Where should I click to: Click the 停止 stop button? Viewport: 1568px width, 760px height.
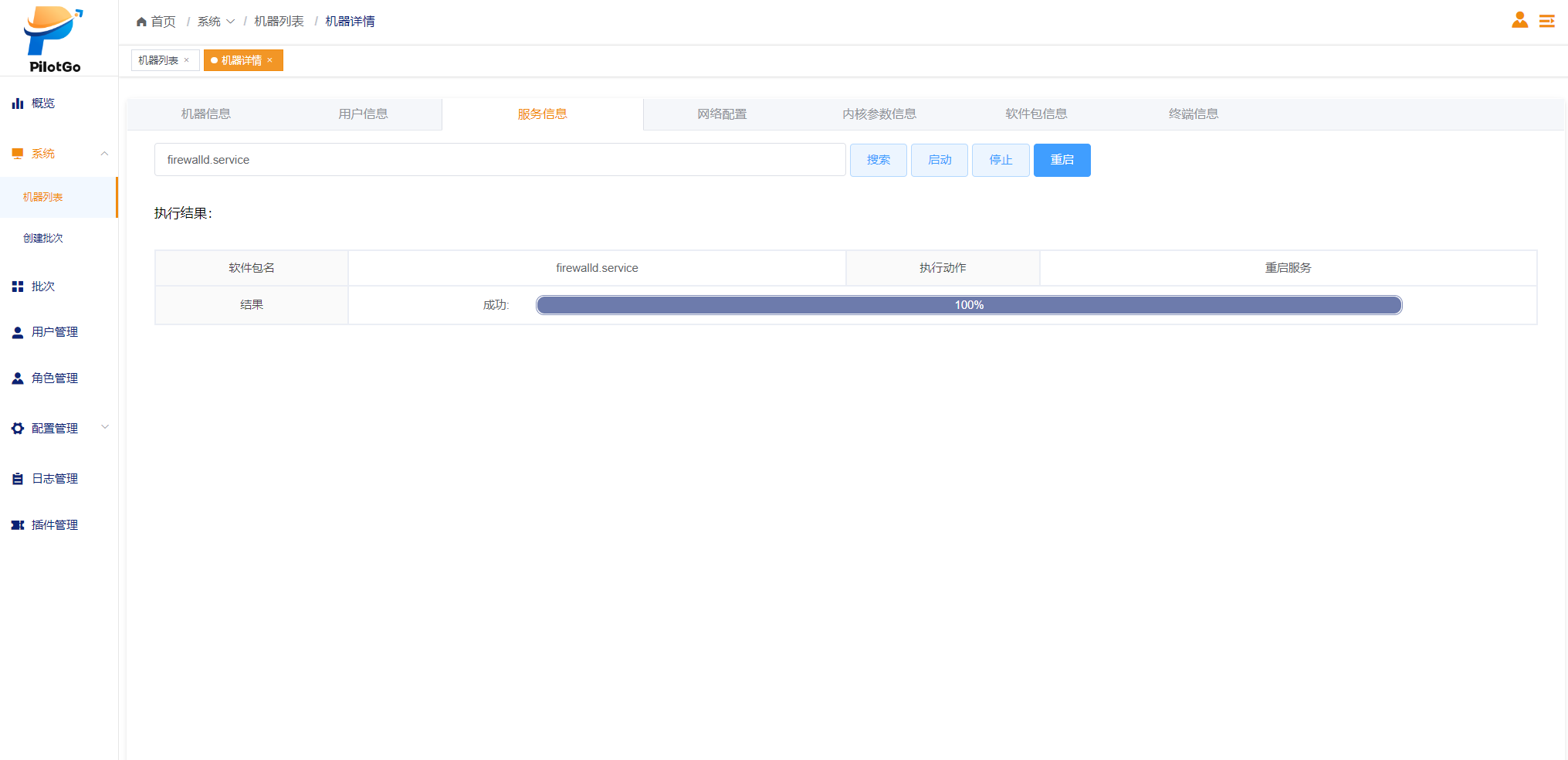(x=1001, y=160)
